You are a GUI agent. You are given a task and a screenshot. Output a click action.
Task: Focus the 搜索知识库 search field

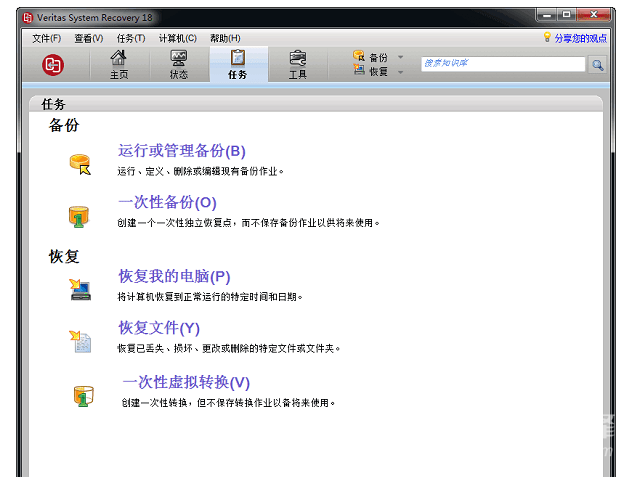click(503, 64)
